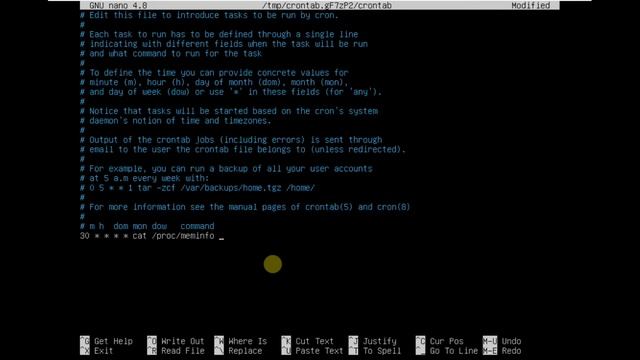Click the line 'email to the user the crontab file'
Screen dimensions: 640x360
(x=243, y=150)
